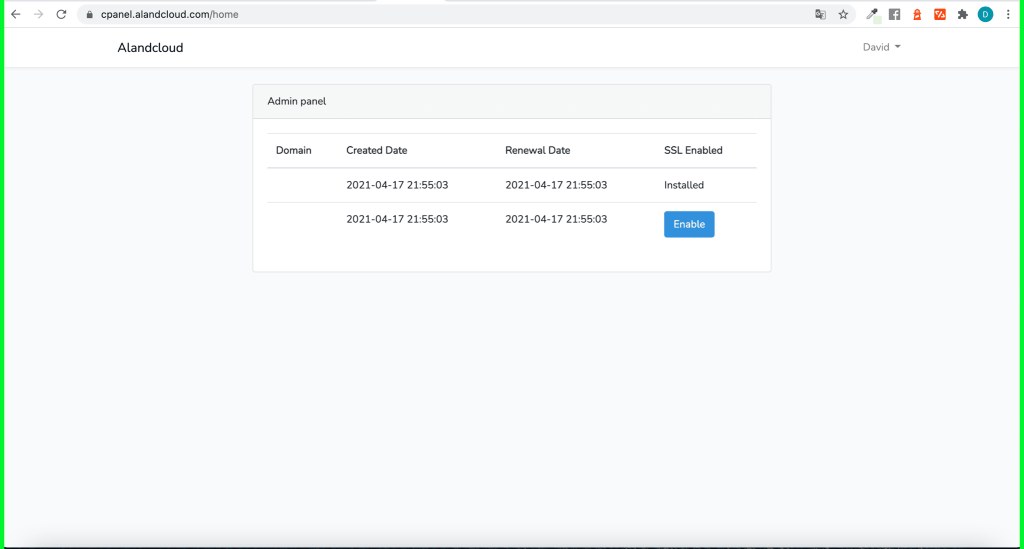Open the orange code-slash extension icon

point(940,14)
